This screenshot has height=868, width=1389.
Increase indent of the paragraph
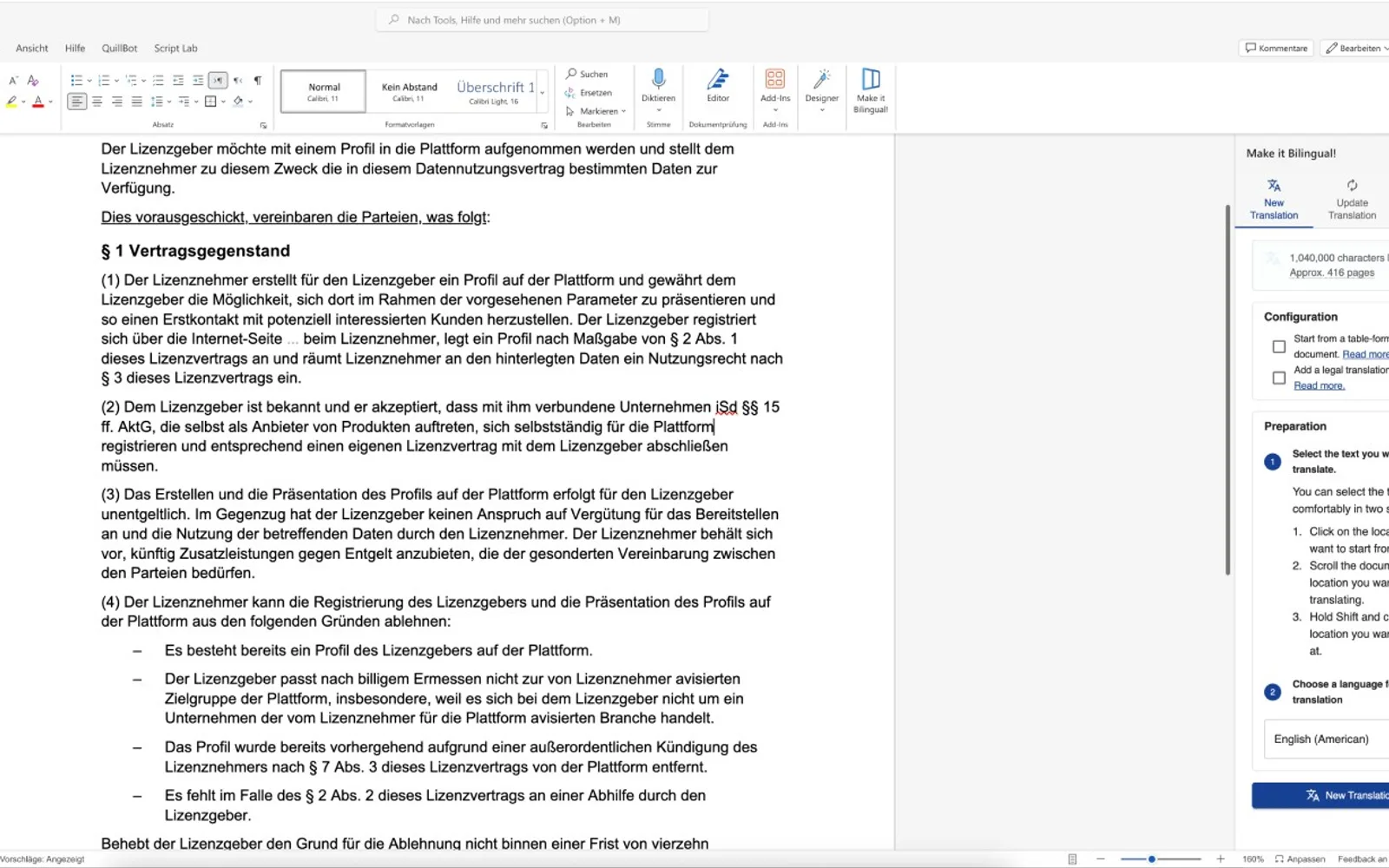(198, 80)
